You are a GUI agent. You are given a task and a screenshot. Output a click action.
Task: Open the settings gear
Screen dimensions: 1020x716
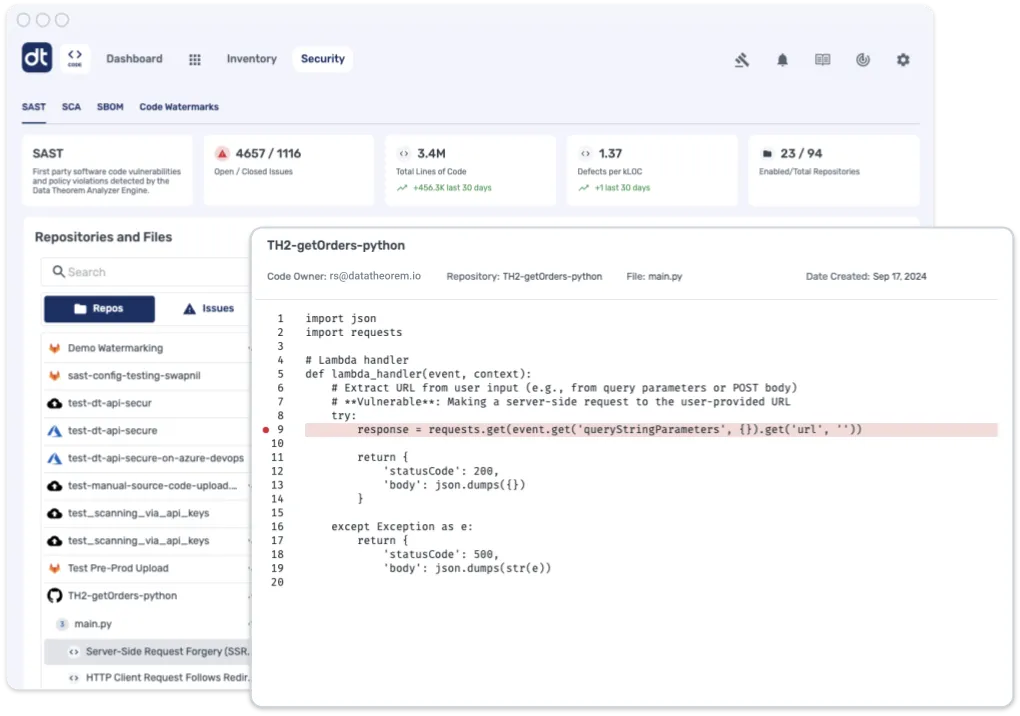(903, 60)
